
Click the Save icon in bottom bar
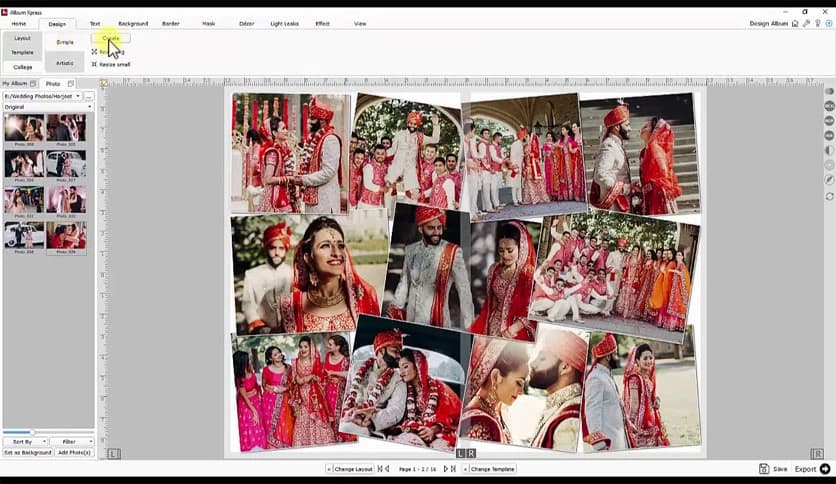coord(764,469)
